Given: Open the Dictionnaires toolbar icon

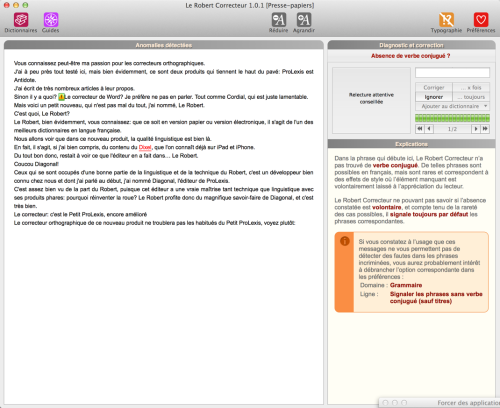Looking at the screenshot, I should pos(21,20).
